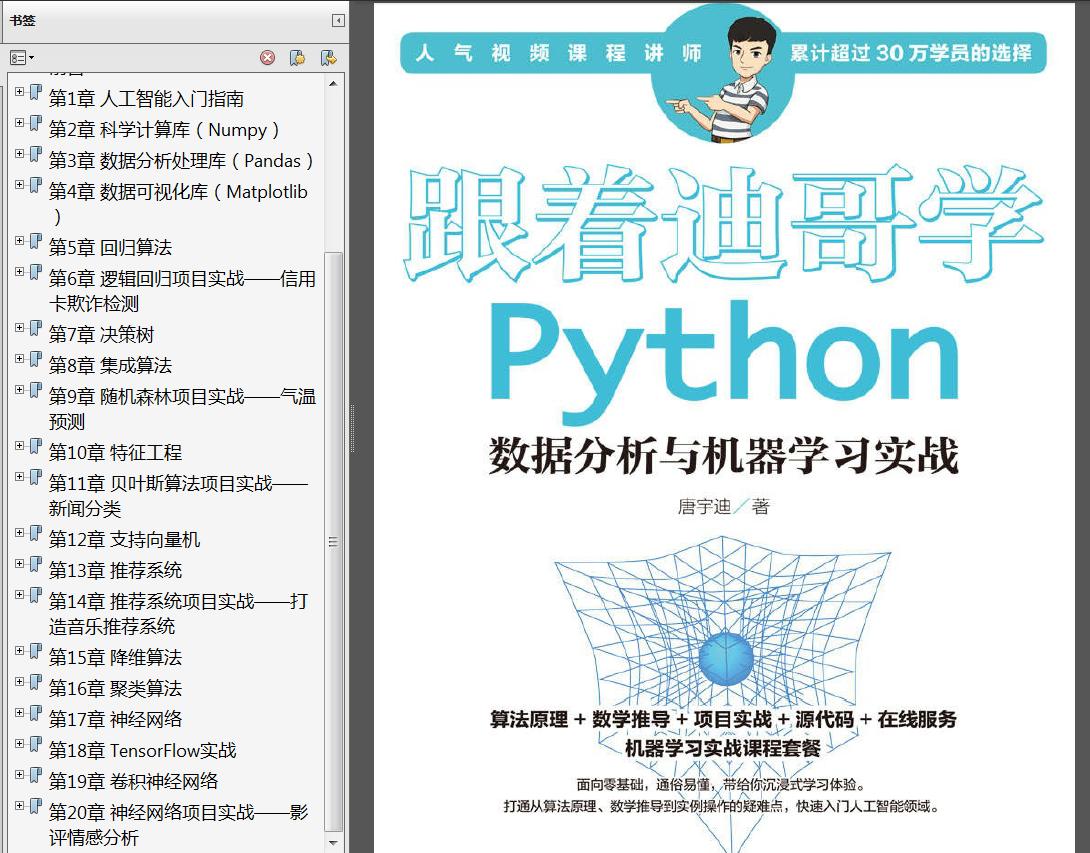This screenshot has height=853, width=1090.
Task: Select 第15章 降维算法 bookmark
Action: point(115,658)
